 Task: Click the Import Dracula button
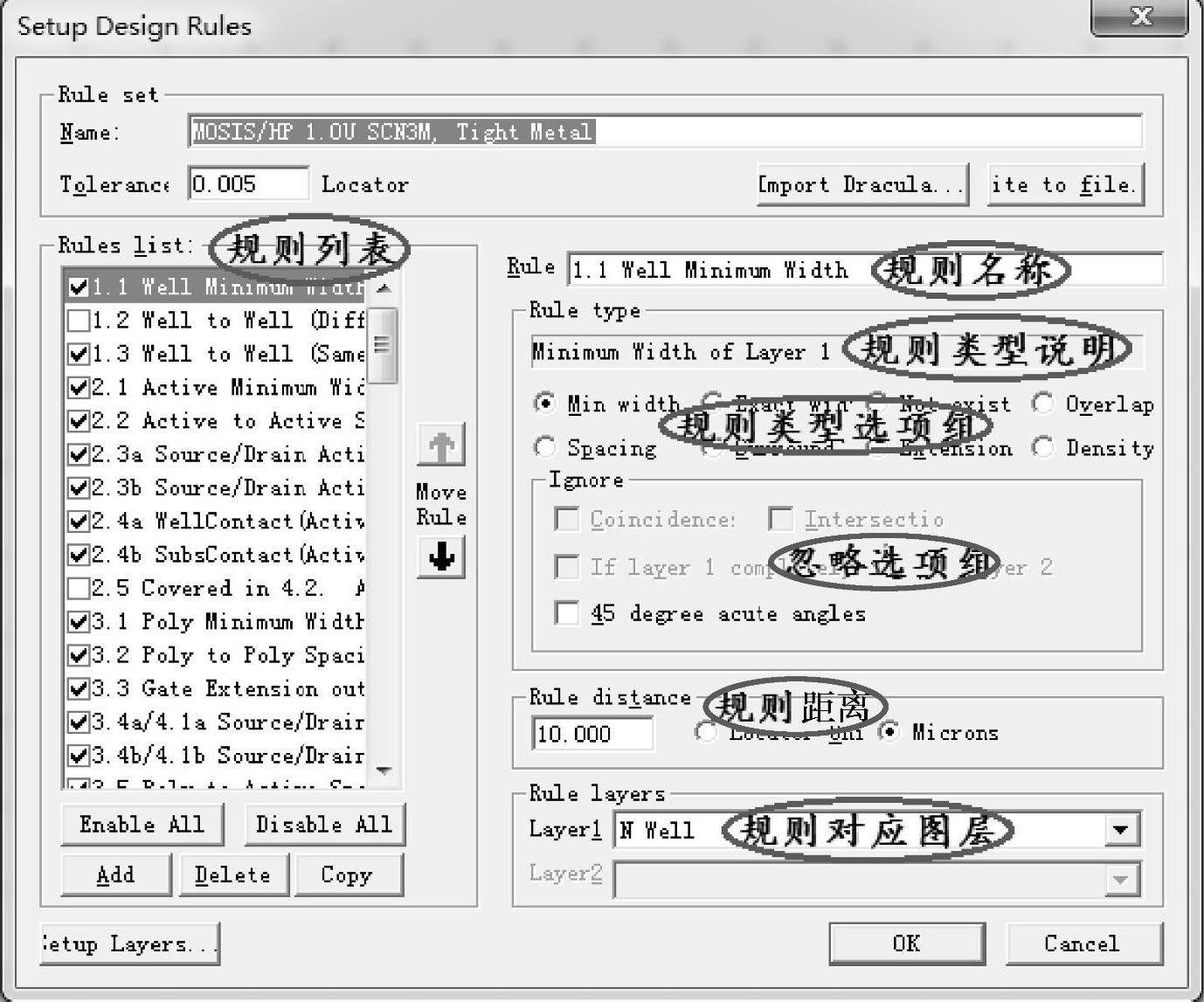(x=861, y=185)
